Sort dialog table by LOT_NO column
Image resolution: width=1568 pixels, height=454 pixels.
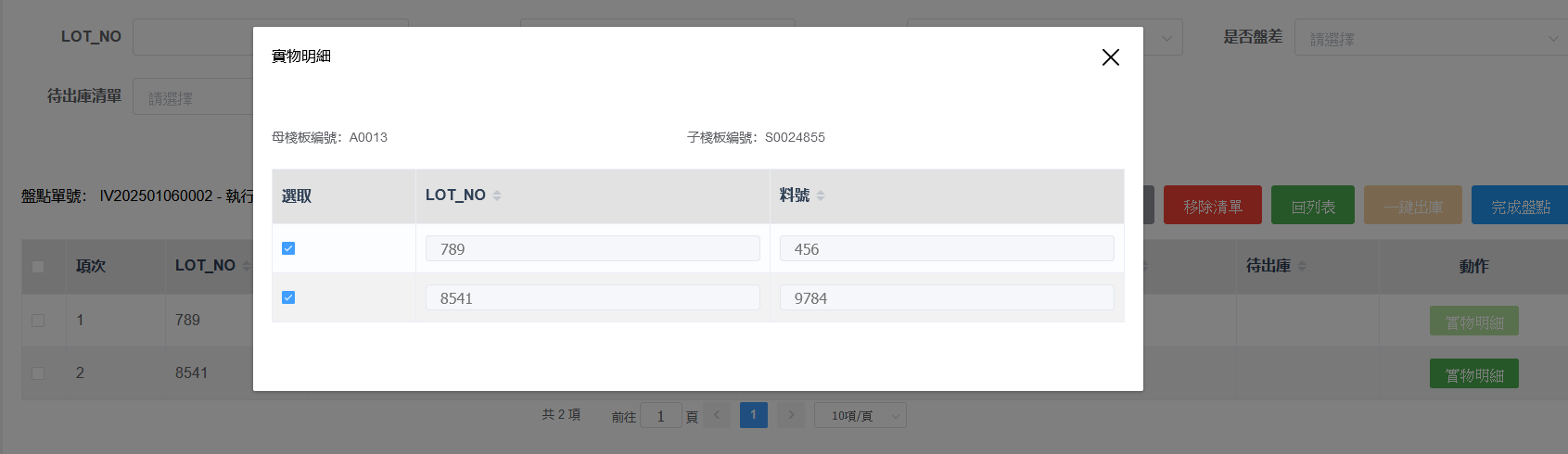[x=497, y=195]
